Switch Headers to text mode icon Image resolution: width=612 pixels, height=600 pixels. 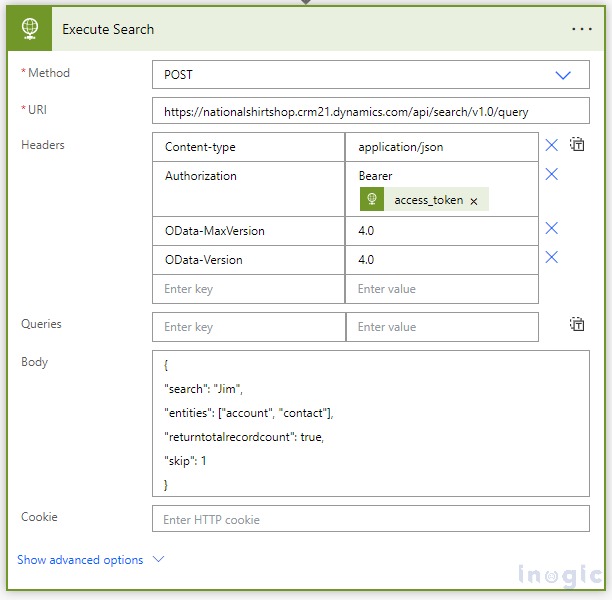coord(577,145)
